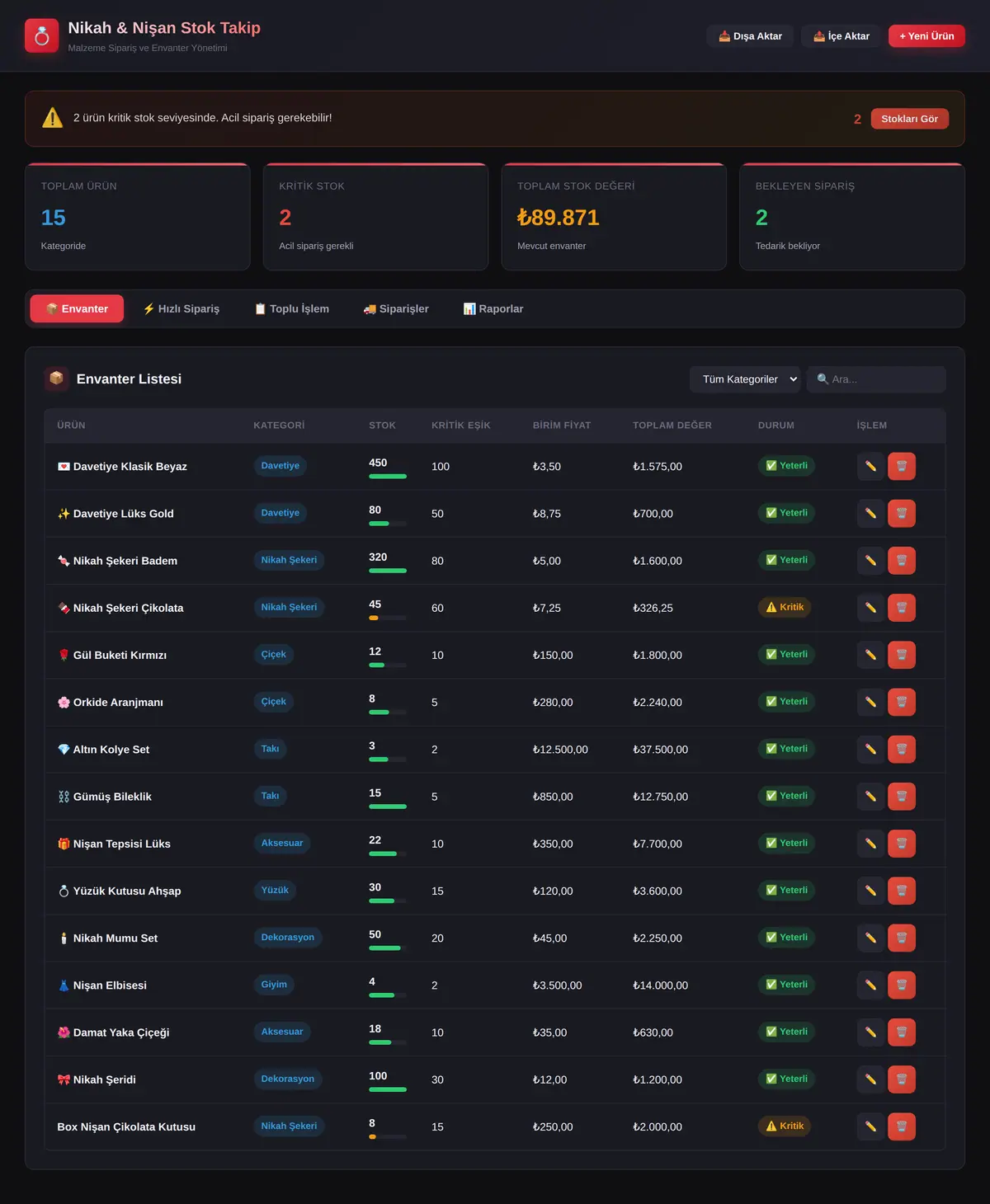Click the Kritik status badge for Nikah Şekeri Çikolata
The height and width of the screenshot is (1204, 990).
click(785, 608)
